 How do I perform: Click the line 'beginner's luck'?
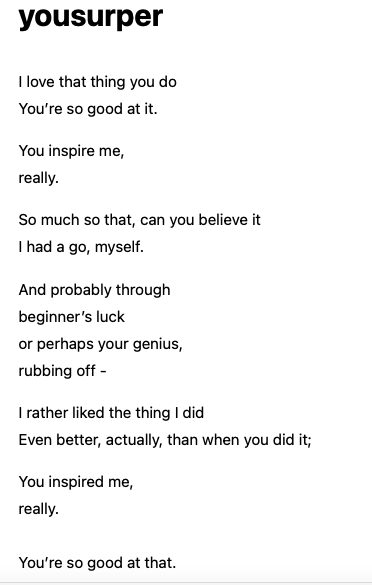pyautogui.click(x=71, y=317)
